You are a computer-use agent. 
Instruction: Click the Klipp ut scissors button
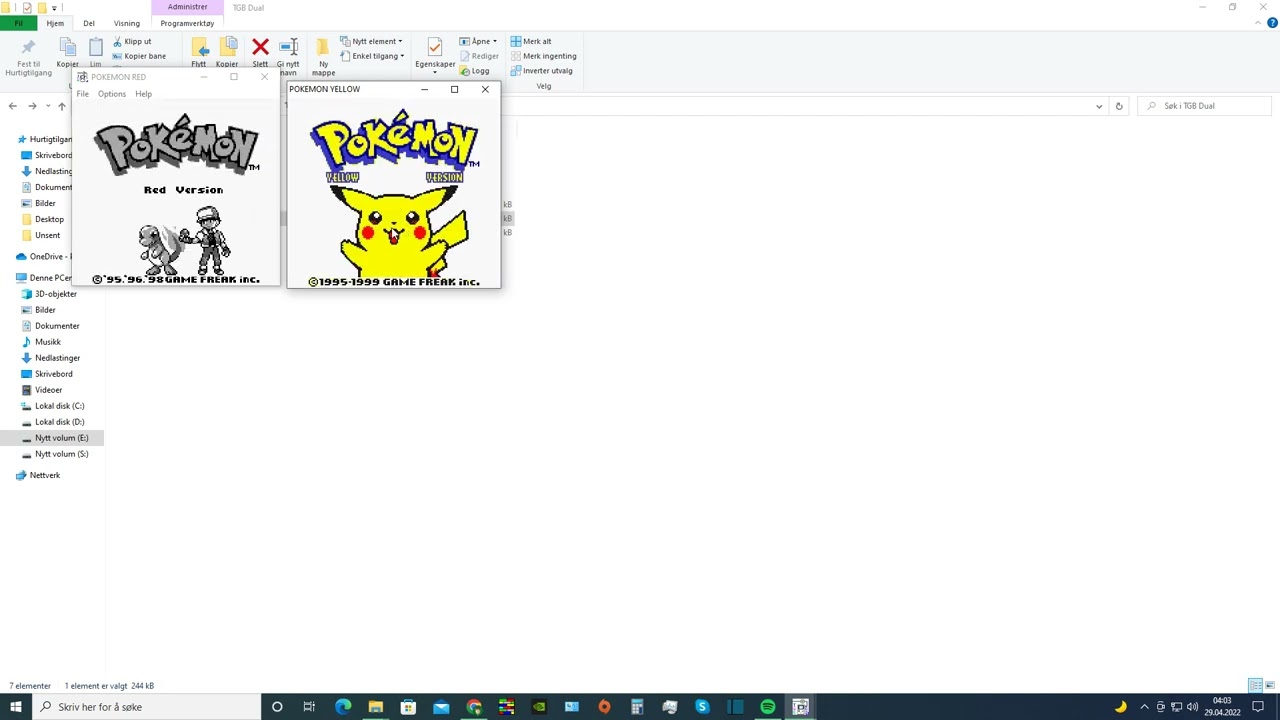(132, 41)
